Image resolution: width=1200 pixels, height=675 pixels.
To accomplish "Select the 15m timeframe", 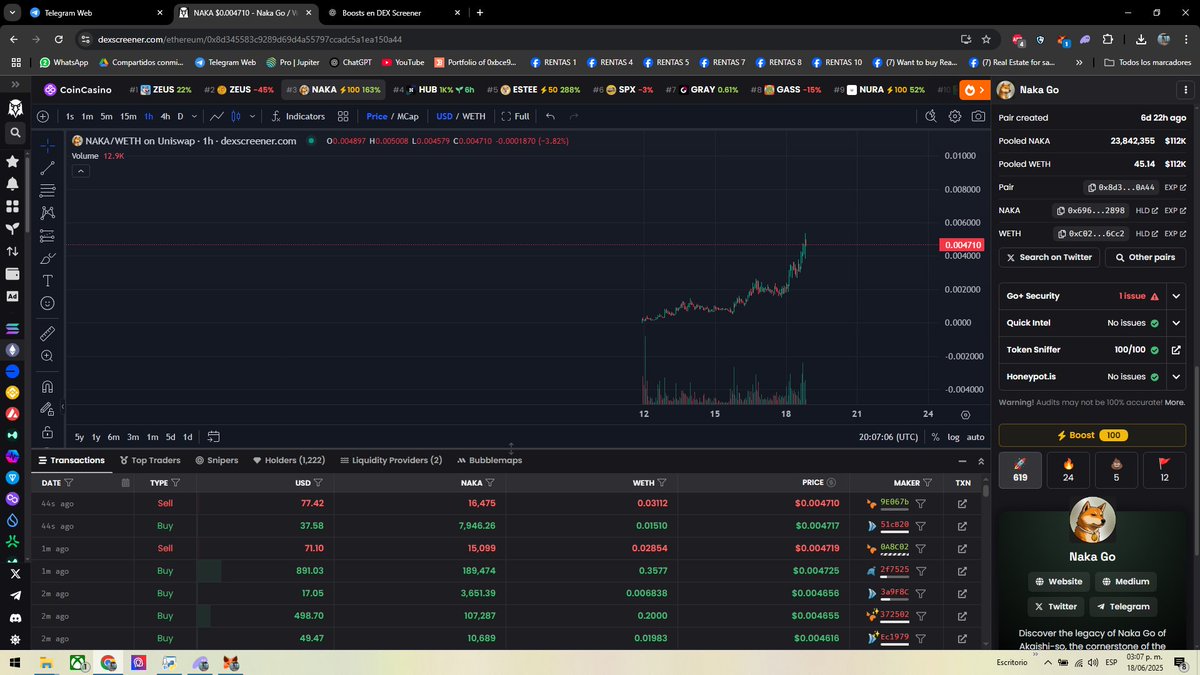I will coord(128,116).
